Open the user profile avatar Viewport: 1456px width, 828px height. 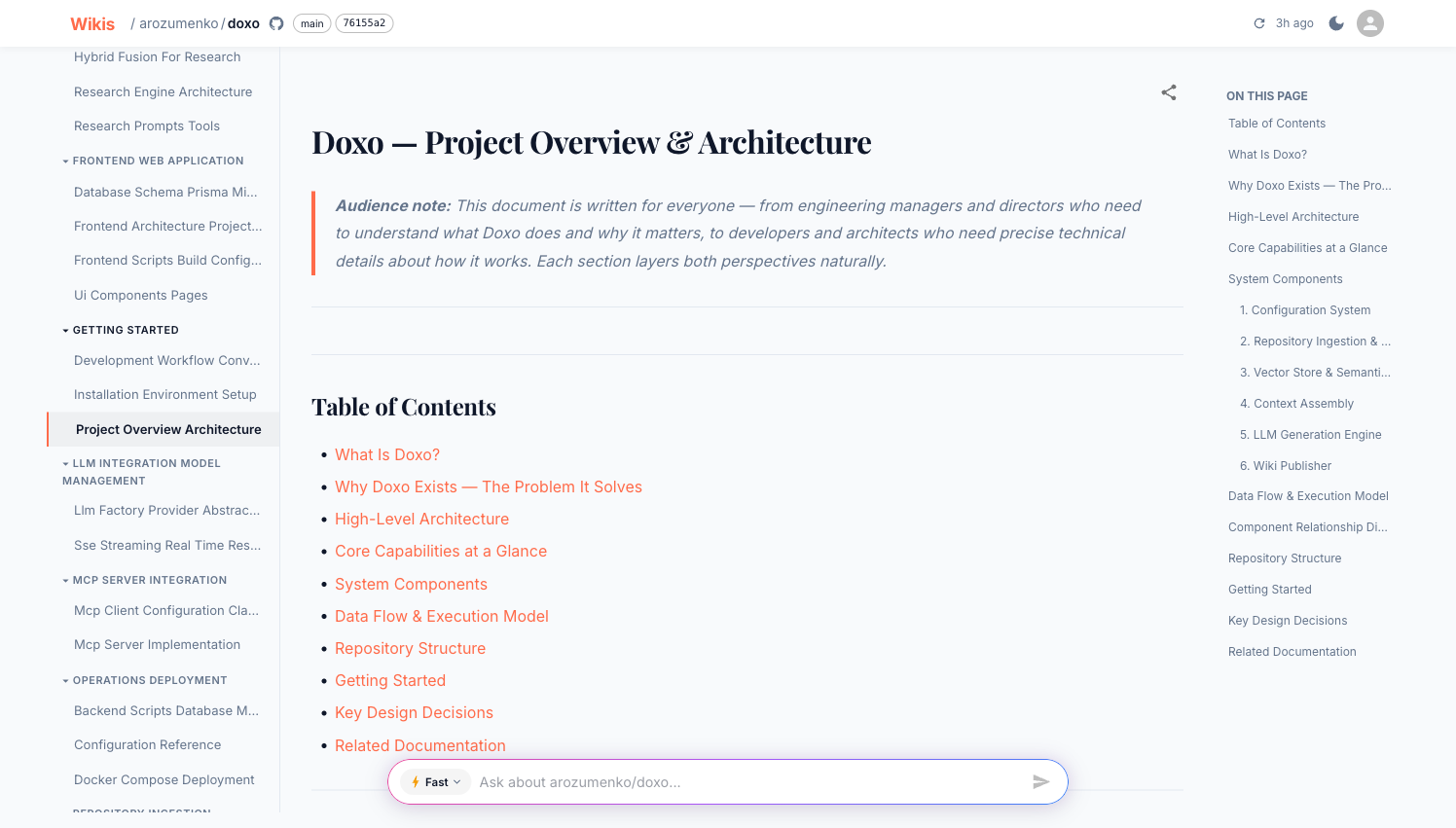(1369, 22)
